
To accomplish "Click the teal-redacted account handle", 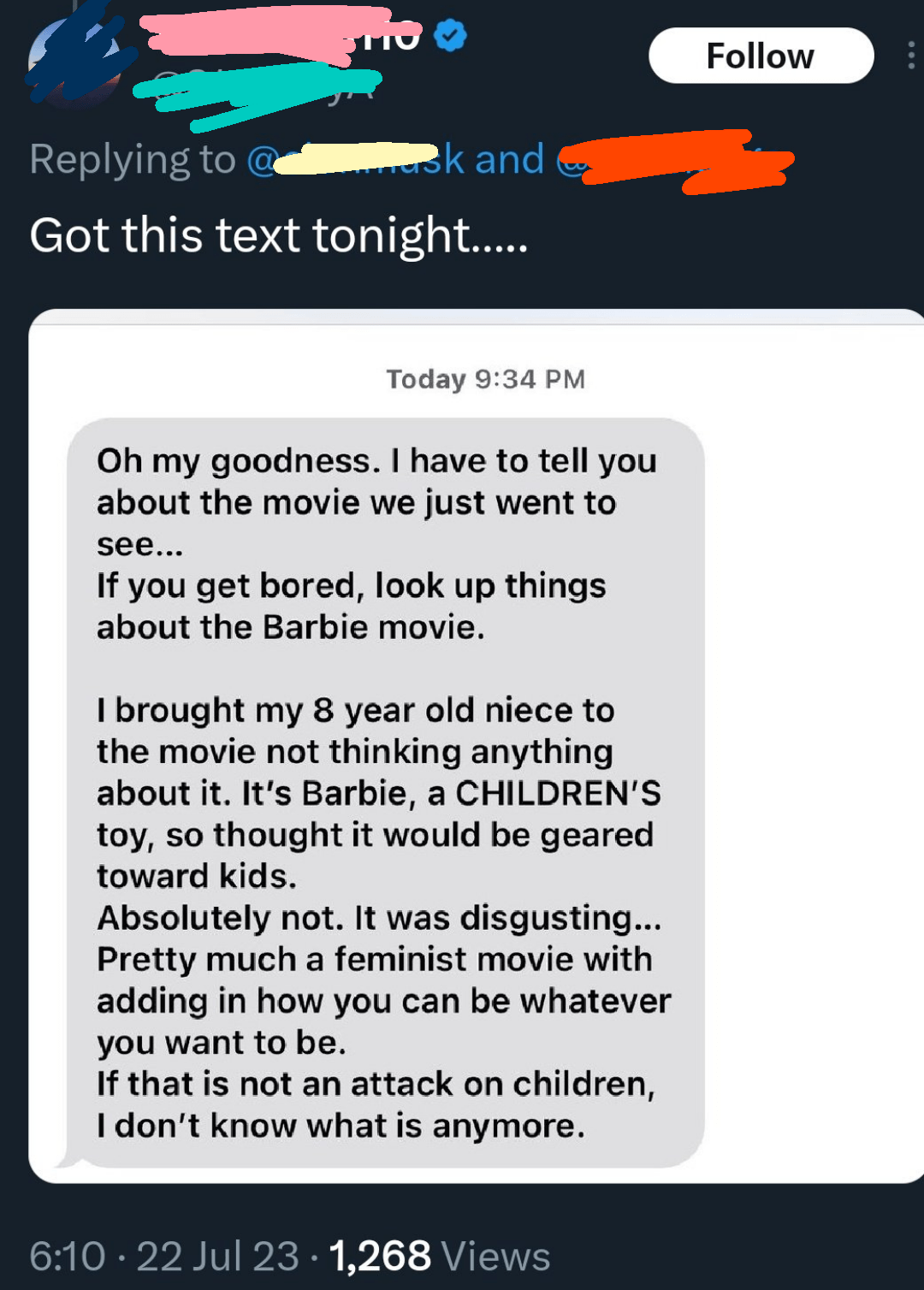I will [x=257, y=90].
